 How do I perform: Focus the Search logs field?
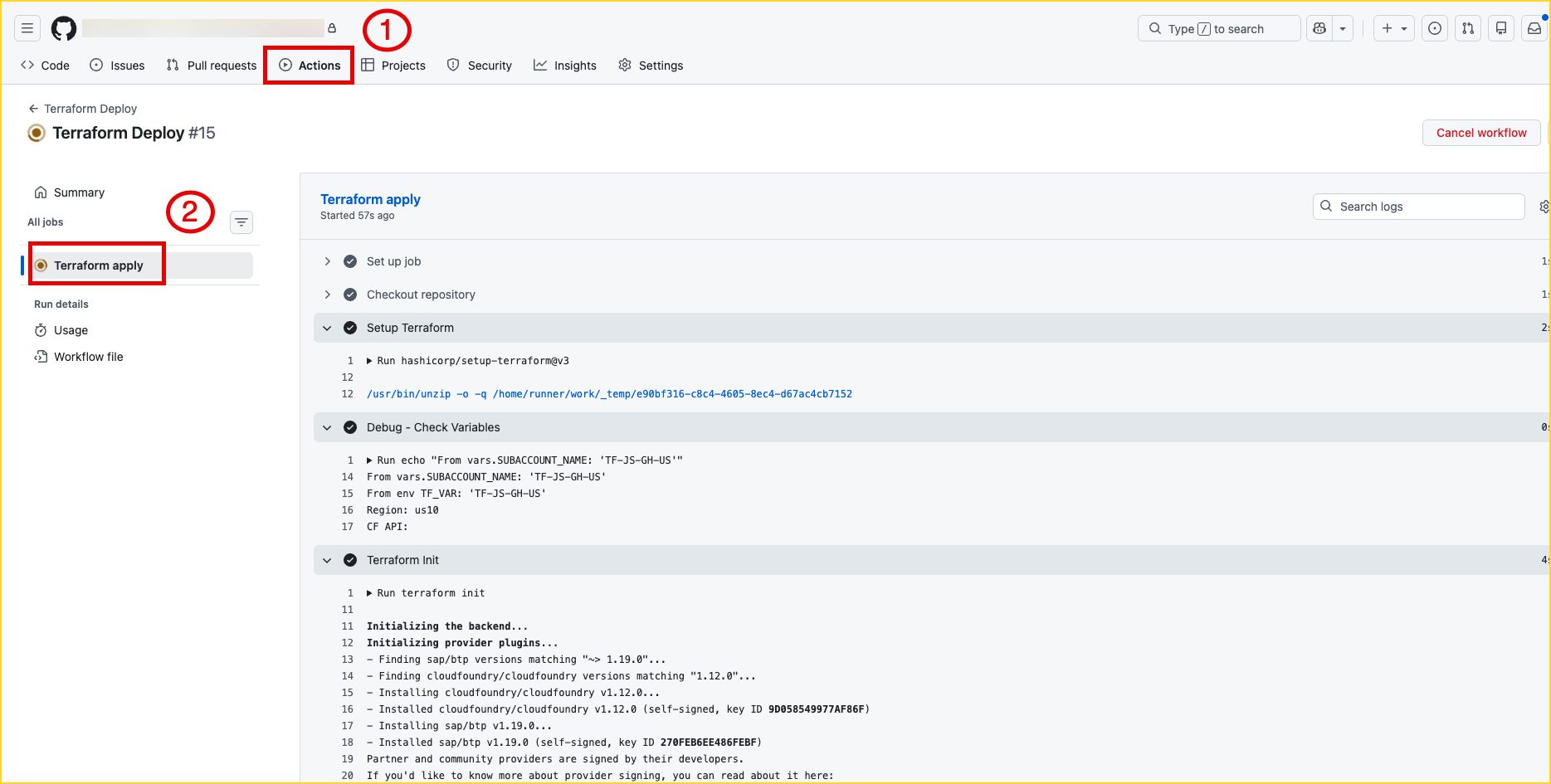(x=1419, y=207)
